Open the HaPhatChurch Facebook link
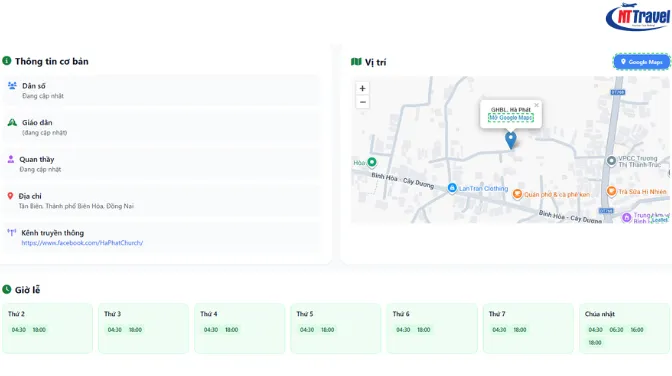672x376 pixels. [x=82, y=243]
